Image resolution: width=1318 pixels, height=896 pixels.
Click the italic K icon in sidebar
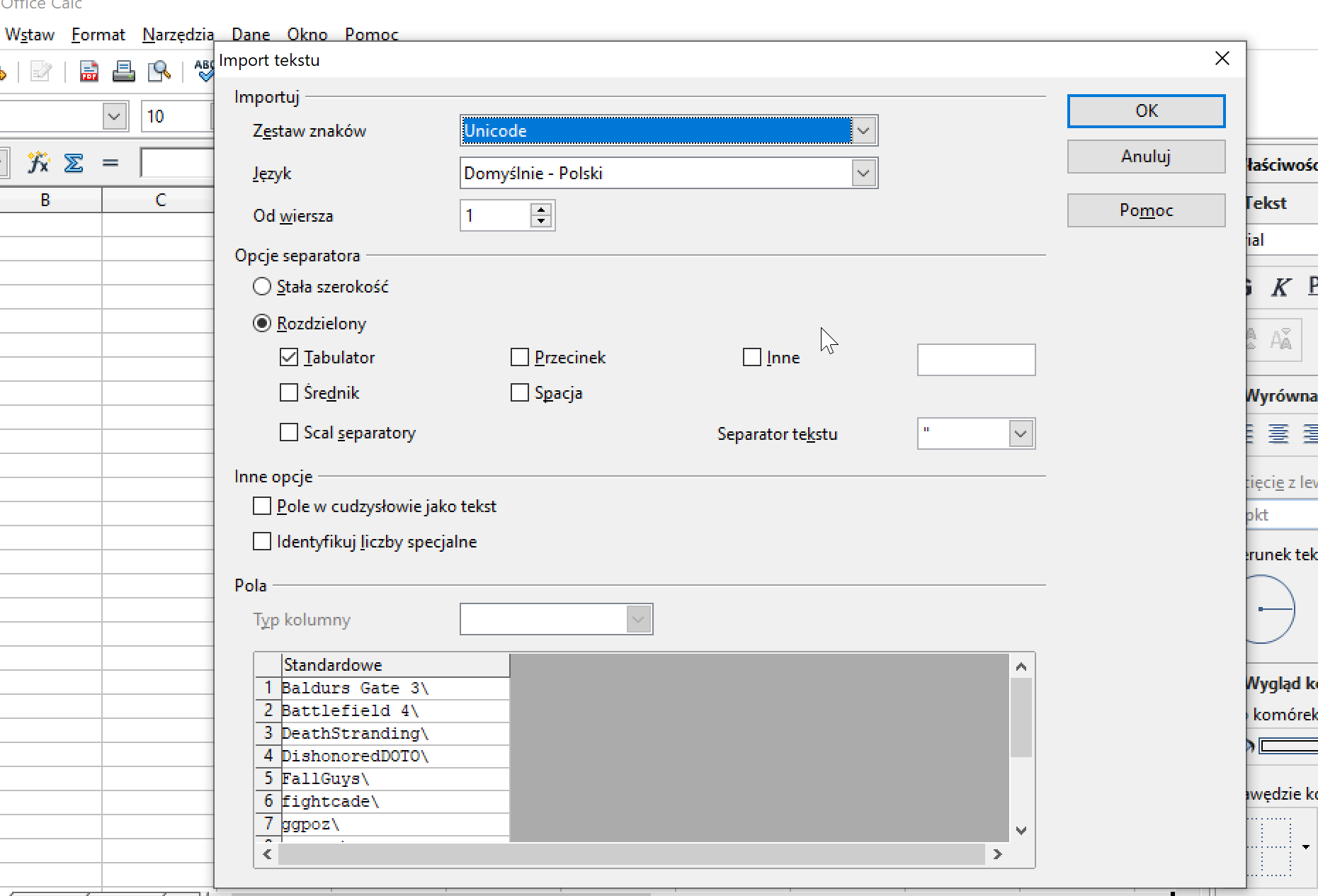[x=1280, y=287]
